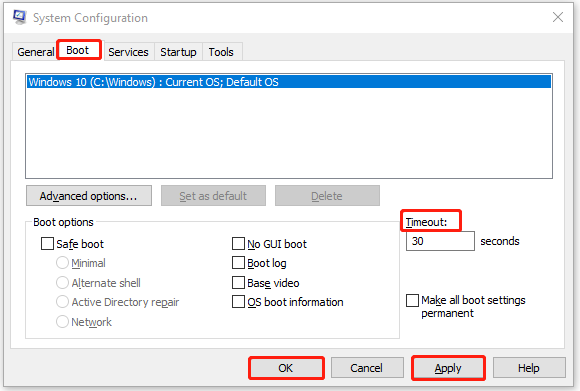Open Help for System Configuration
The height and width of the screenshot is (391, 580).
[529, 368]
